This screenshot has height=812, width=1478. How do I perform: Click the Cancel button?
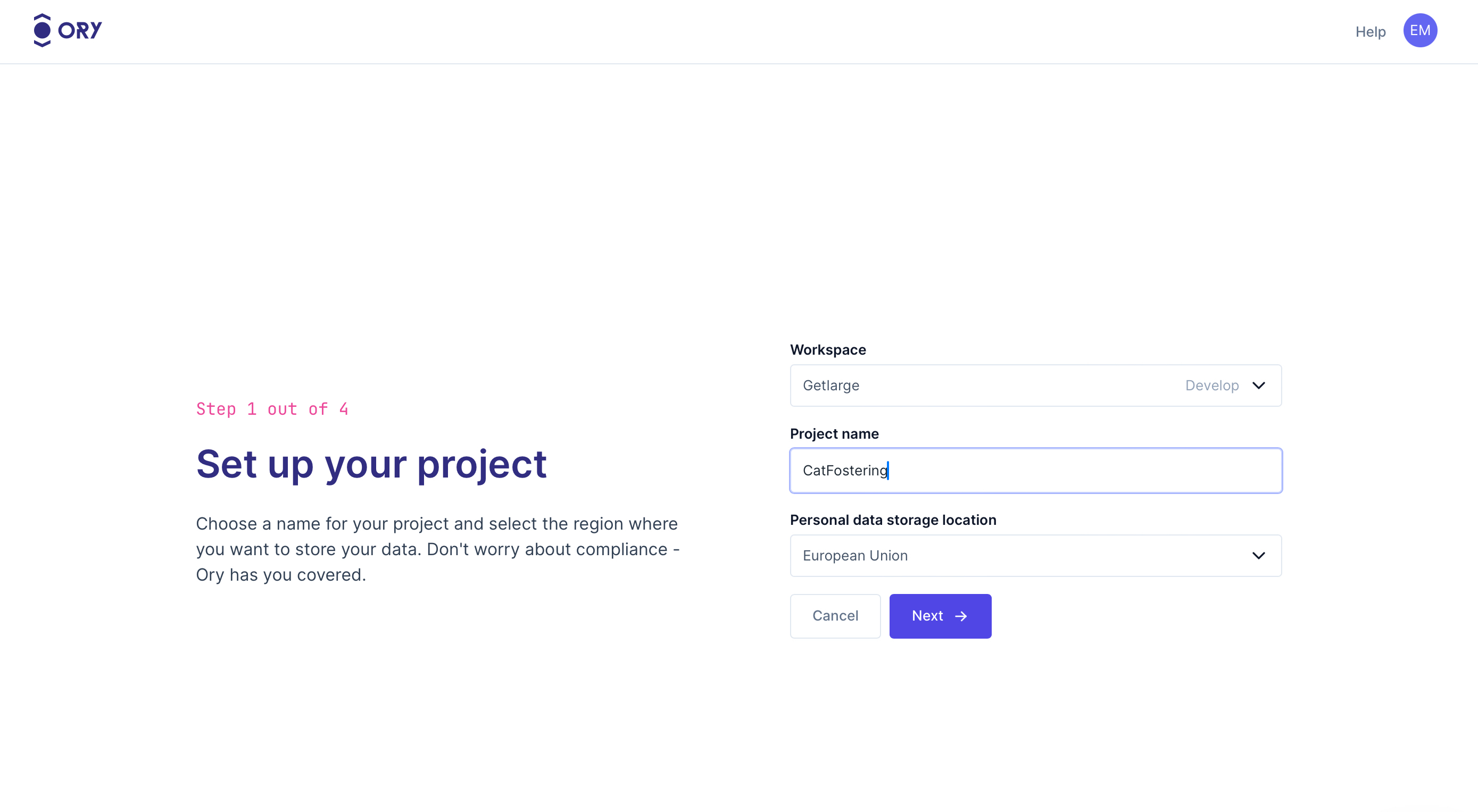[x=835, y=616]
